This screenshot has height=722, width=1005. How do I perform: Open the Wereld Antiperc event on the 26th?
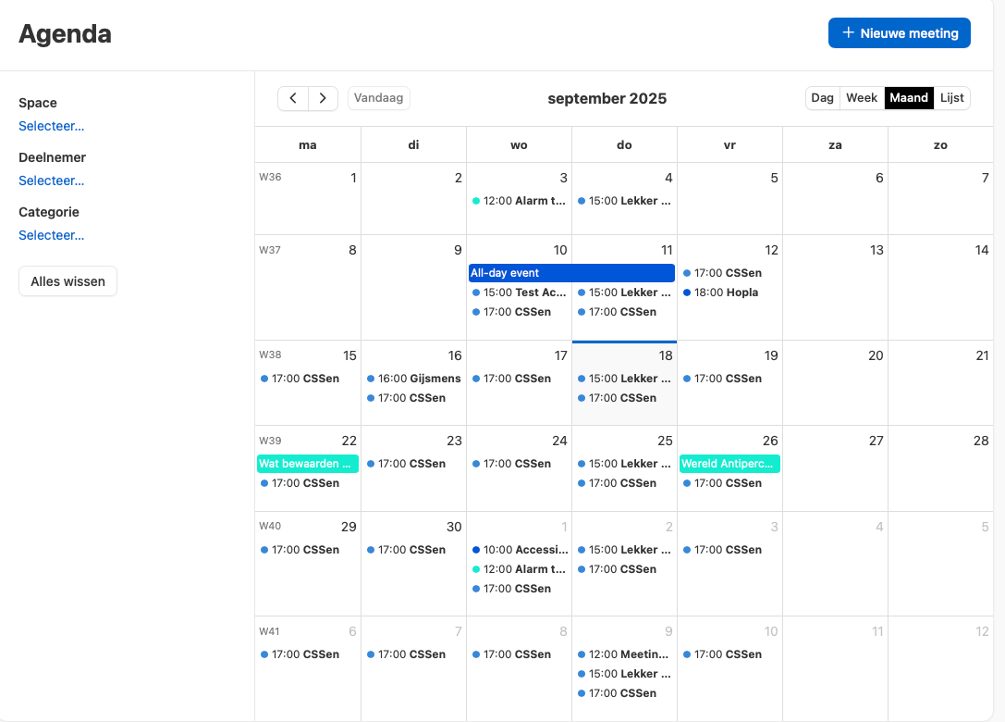pos(729,464)
